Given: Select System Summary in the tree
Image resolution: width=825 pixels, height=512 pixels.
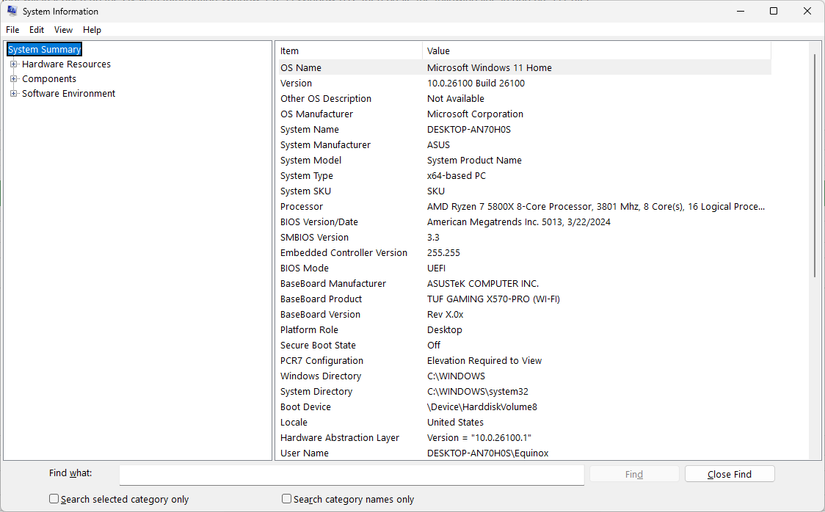Looking at the screenshot, I should pyautogui.click(x=44, y=49).
